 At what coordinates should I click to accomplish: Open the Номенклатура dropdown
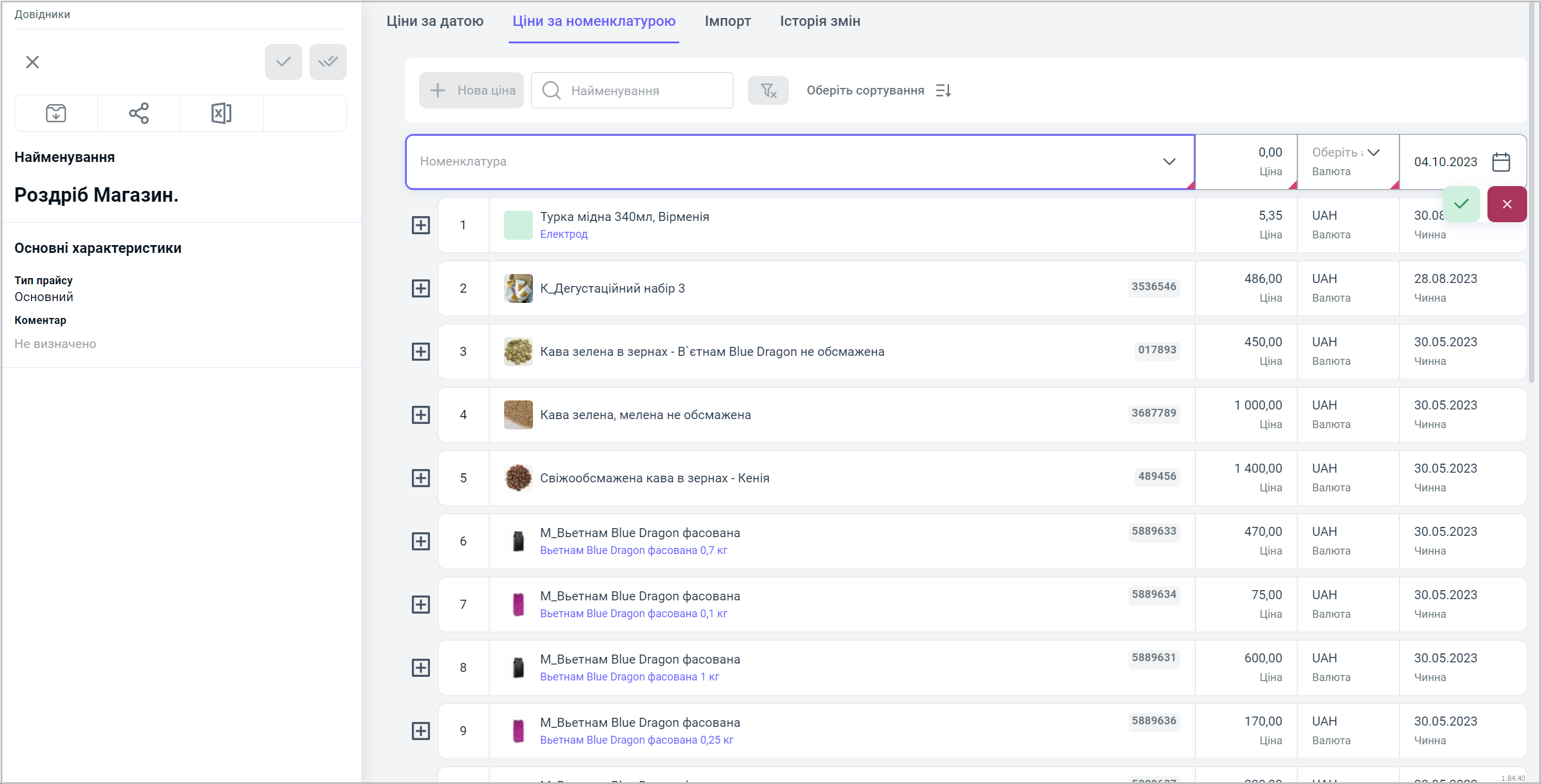pos(1169,161)
